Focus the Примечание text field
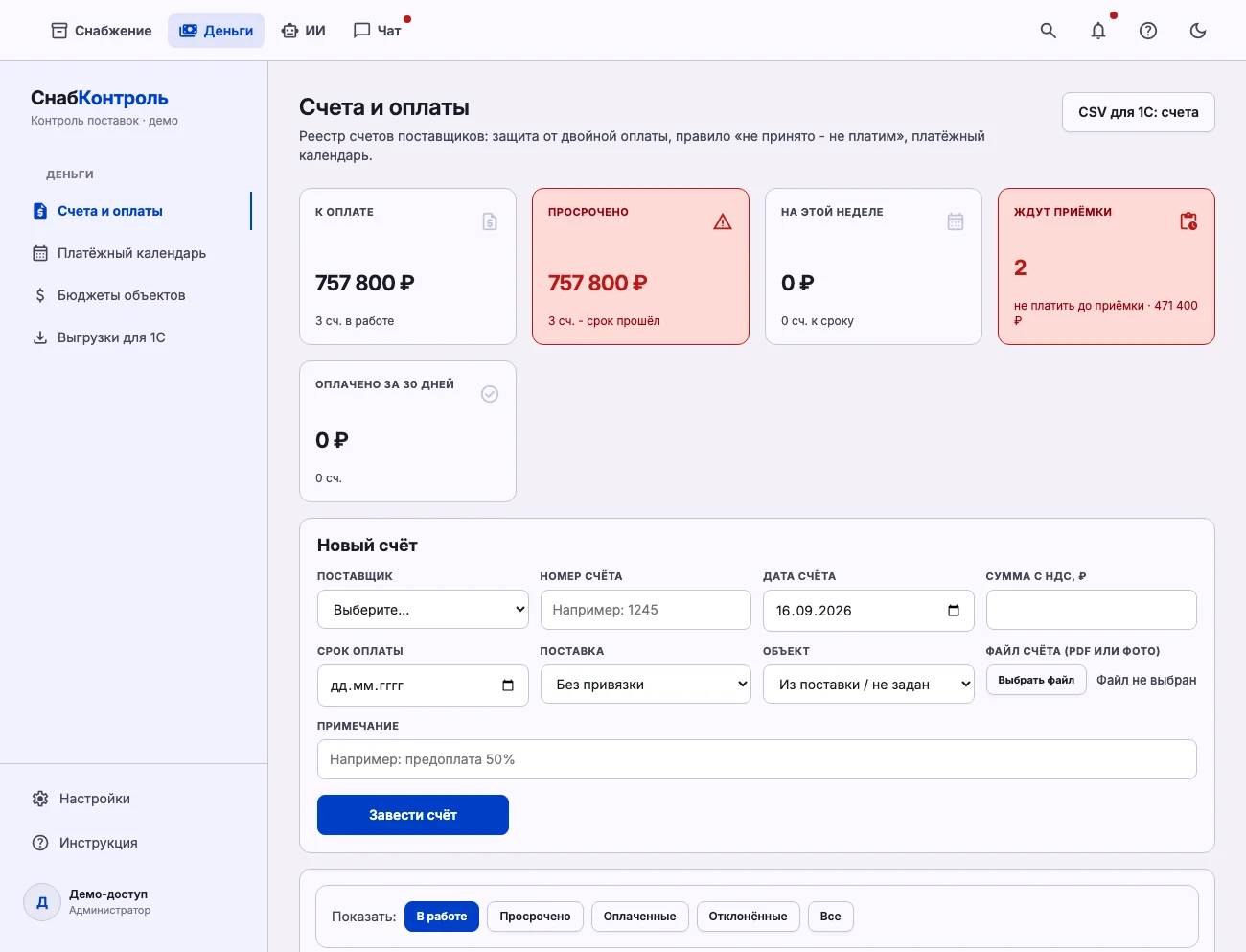This screenshot has width=1246, height=952. pos(757,759)
